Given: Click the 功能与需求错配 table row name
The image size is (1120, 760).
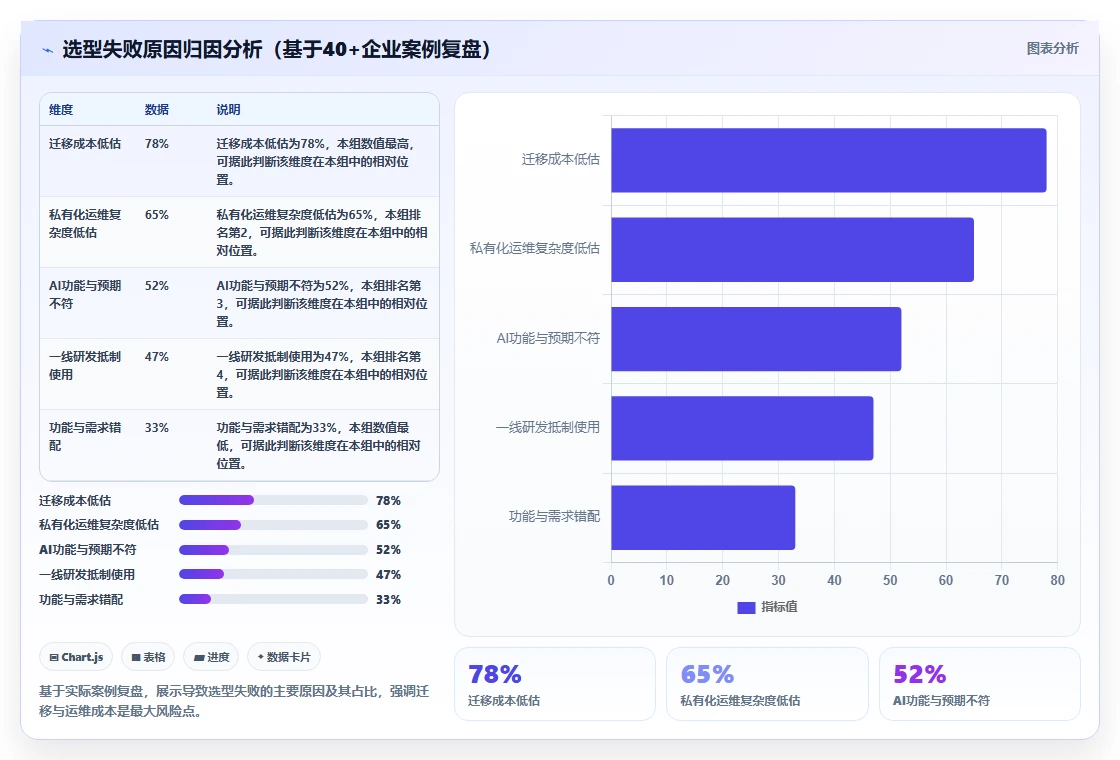Looking at the screenshot, I should tap(85, 436).
